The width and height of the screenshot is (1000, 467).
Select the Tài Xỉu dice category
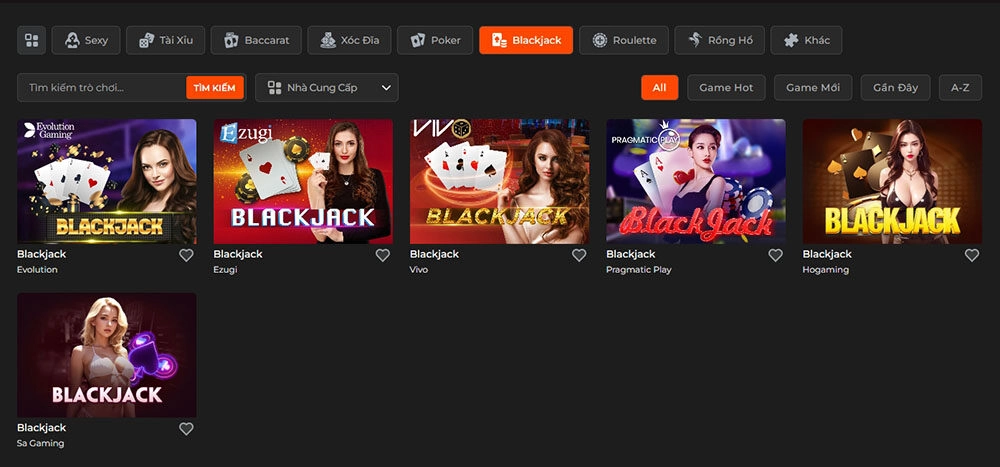pyautogui.click(x=166, y=40)
